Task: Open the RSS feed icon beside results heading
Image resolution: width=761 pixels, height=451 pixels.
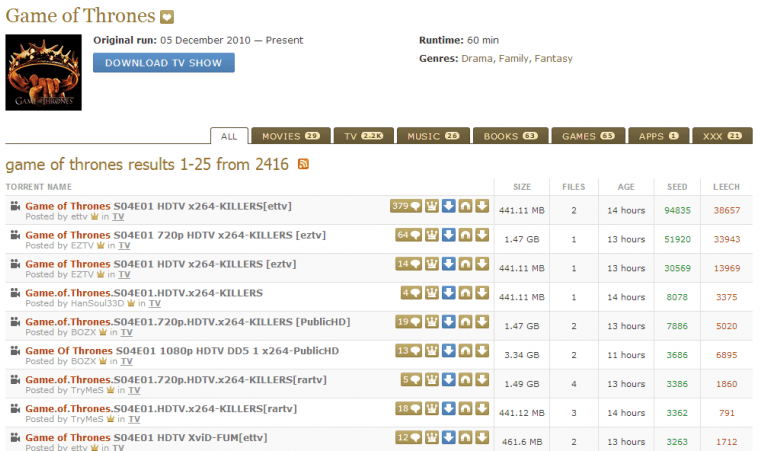Action: pos(303,164)
